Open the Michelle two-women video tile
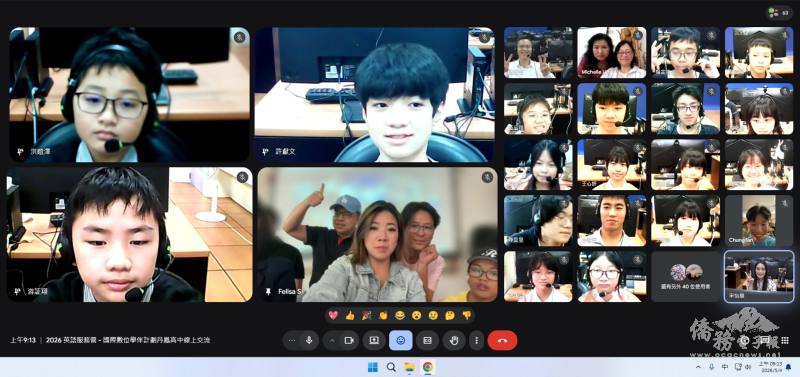 tap(612, 53)
